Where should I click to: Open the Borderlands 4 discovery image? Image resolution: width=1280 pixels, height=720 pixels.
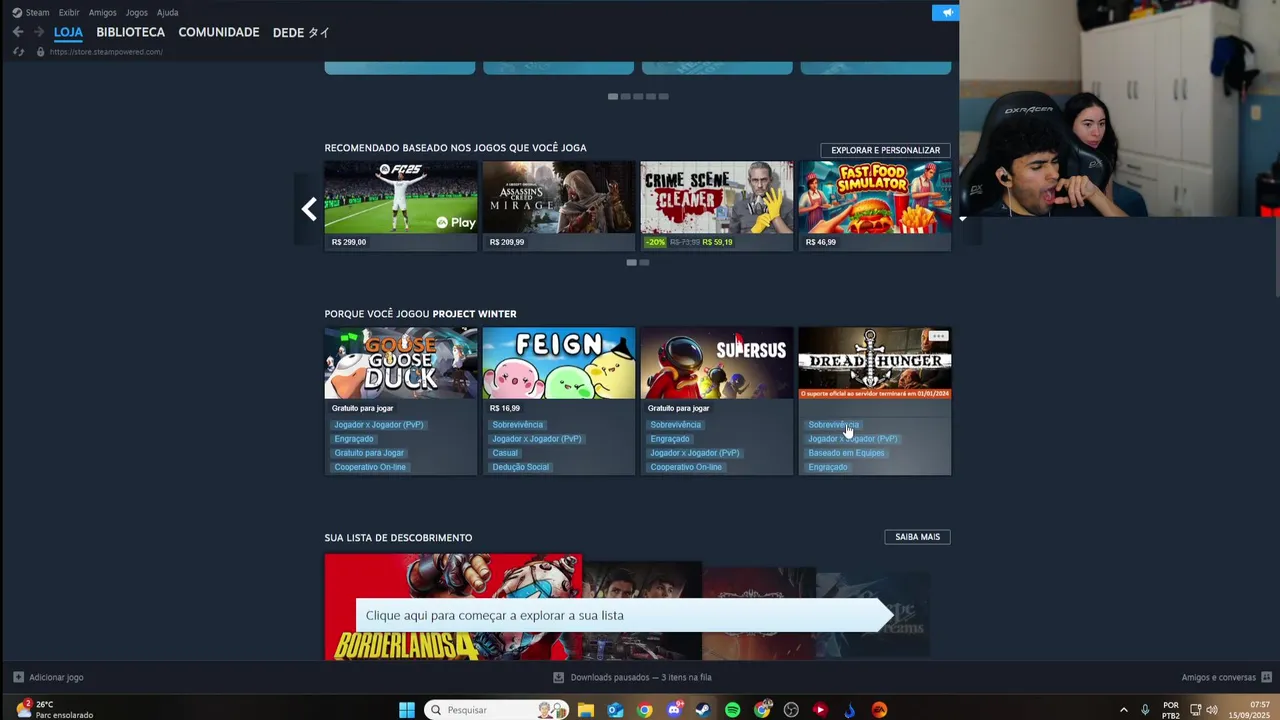click(x=453, y=607)
